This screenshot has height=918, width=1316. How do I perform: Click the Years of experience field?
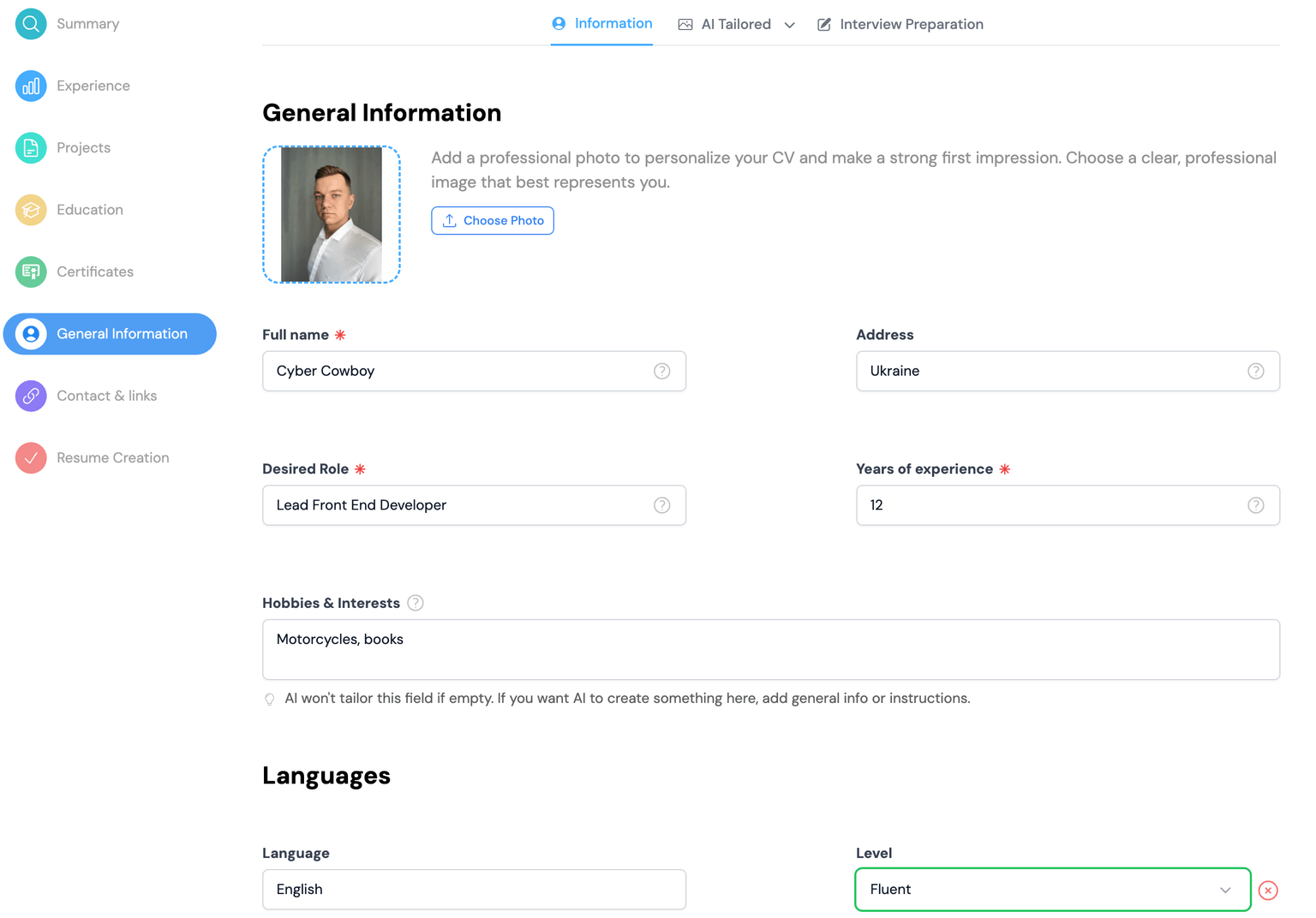coord(1068,505)
